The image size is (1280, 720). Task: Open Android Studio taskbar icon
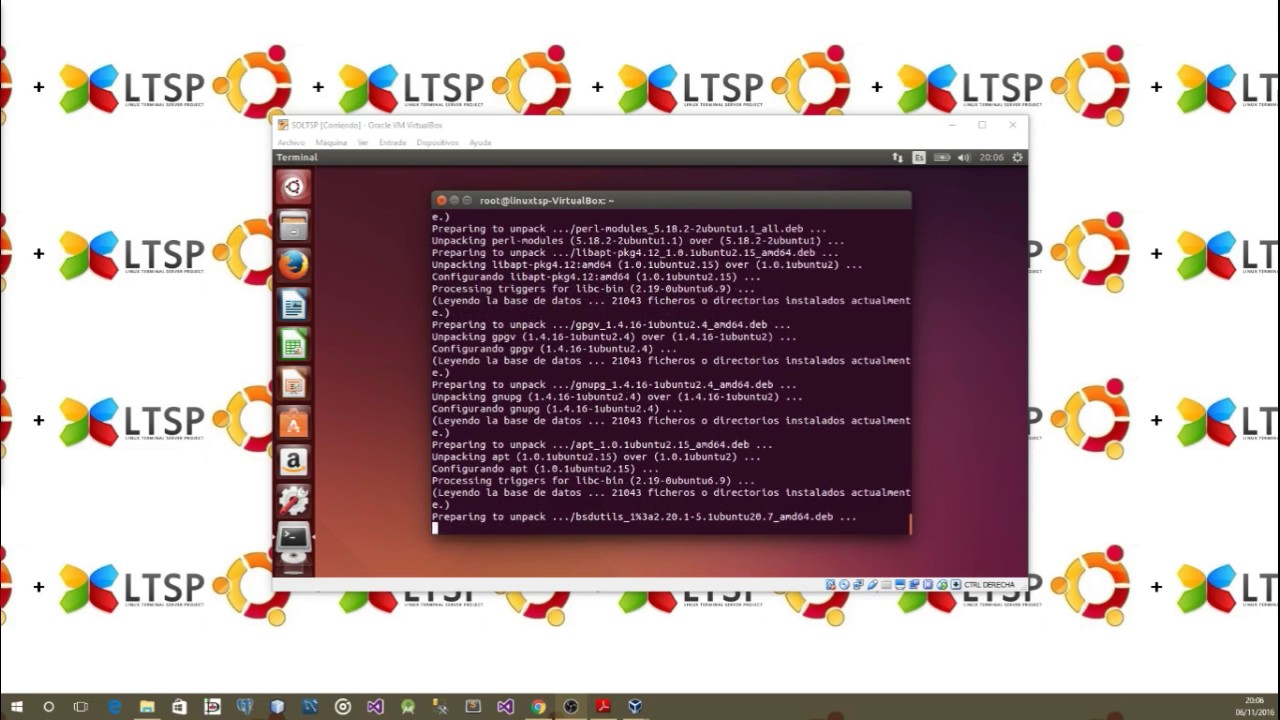[407, 707]
